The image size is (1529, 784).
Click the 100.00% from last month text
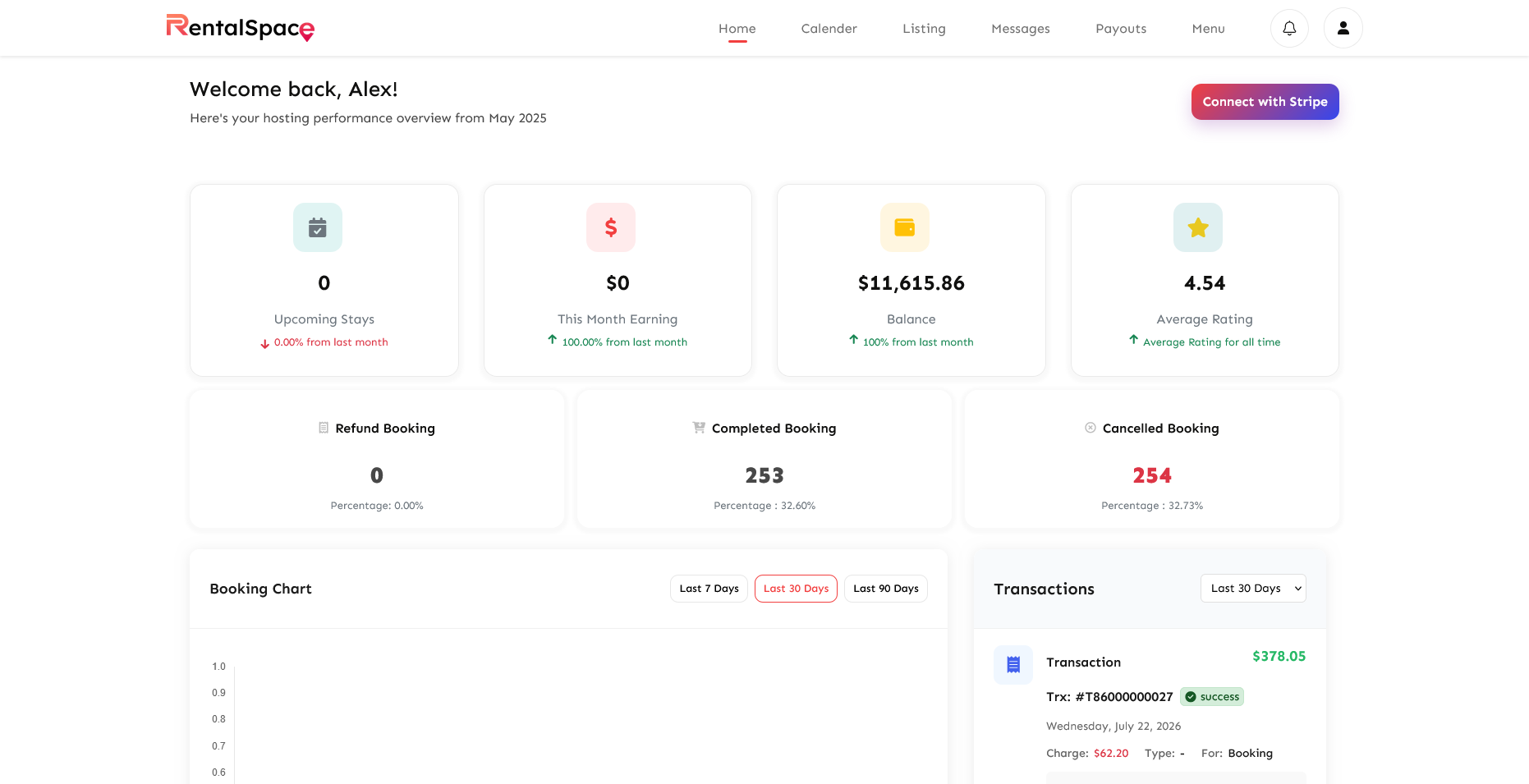pos(625,342)
